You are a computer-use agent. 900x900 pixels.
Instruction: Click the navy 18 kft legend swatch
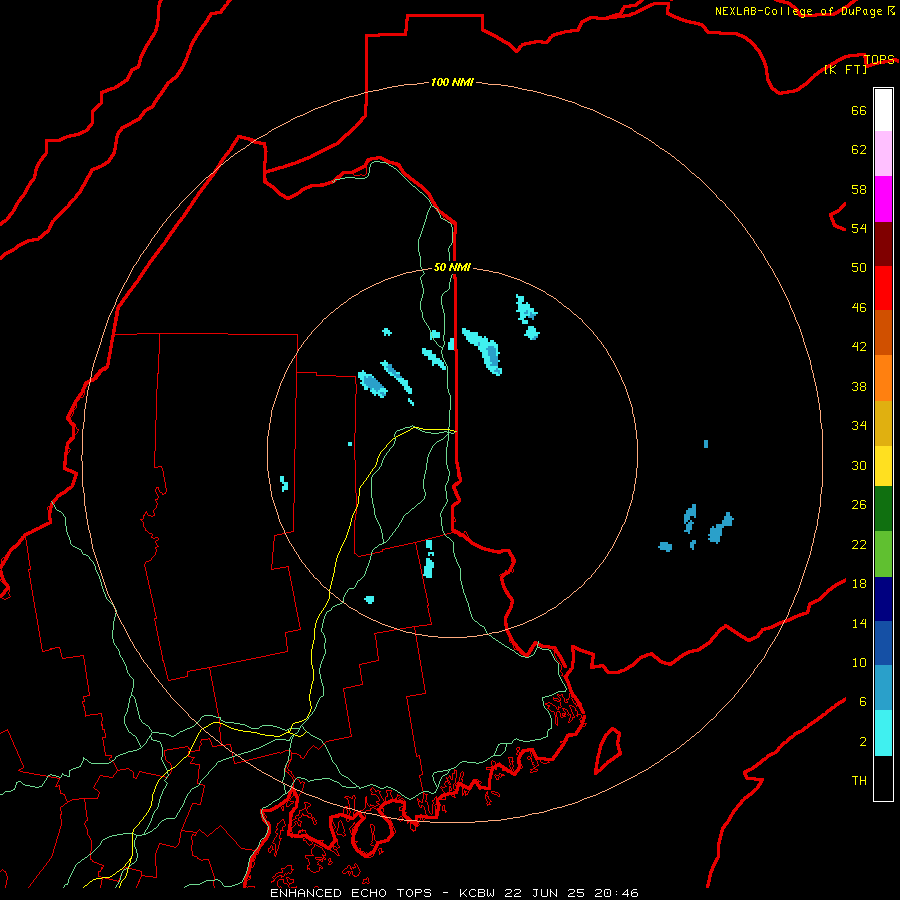883,599
